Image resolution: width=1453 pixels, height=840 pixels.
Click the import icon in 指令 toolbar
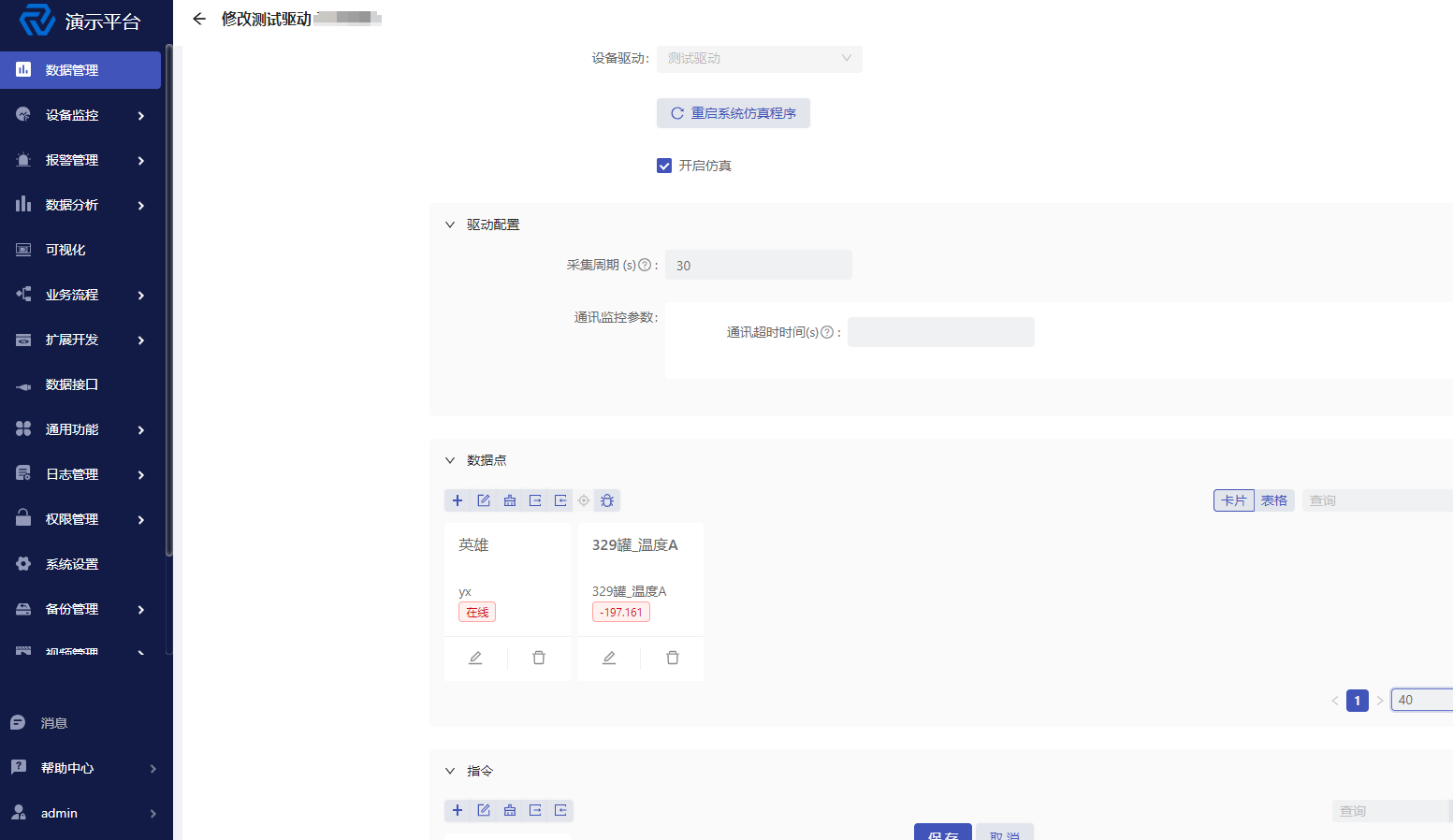pyautogui.click(x=560, y=810)
